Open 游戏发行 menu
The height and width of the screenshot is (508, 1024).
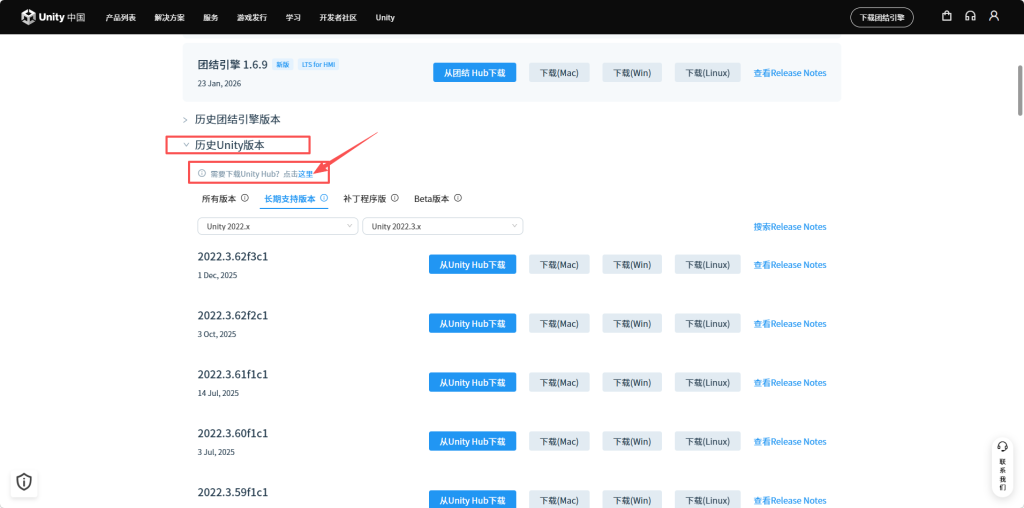pyautogui.click(x=252, y=18)
